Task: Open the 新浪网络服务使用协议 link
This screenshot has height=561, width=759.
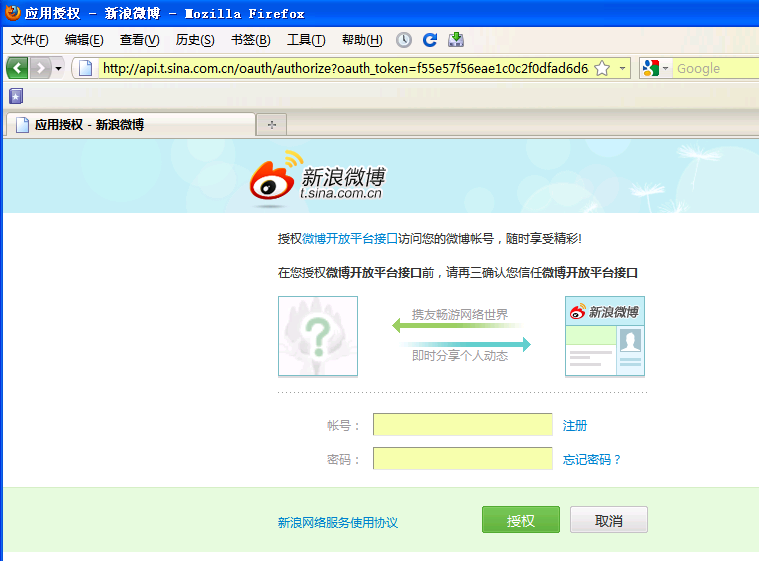Action: pos(338,522)
